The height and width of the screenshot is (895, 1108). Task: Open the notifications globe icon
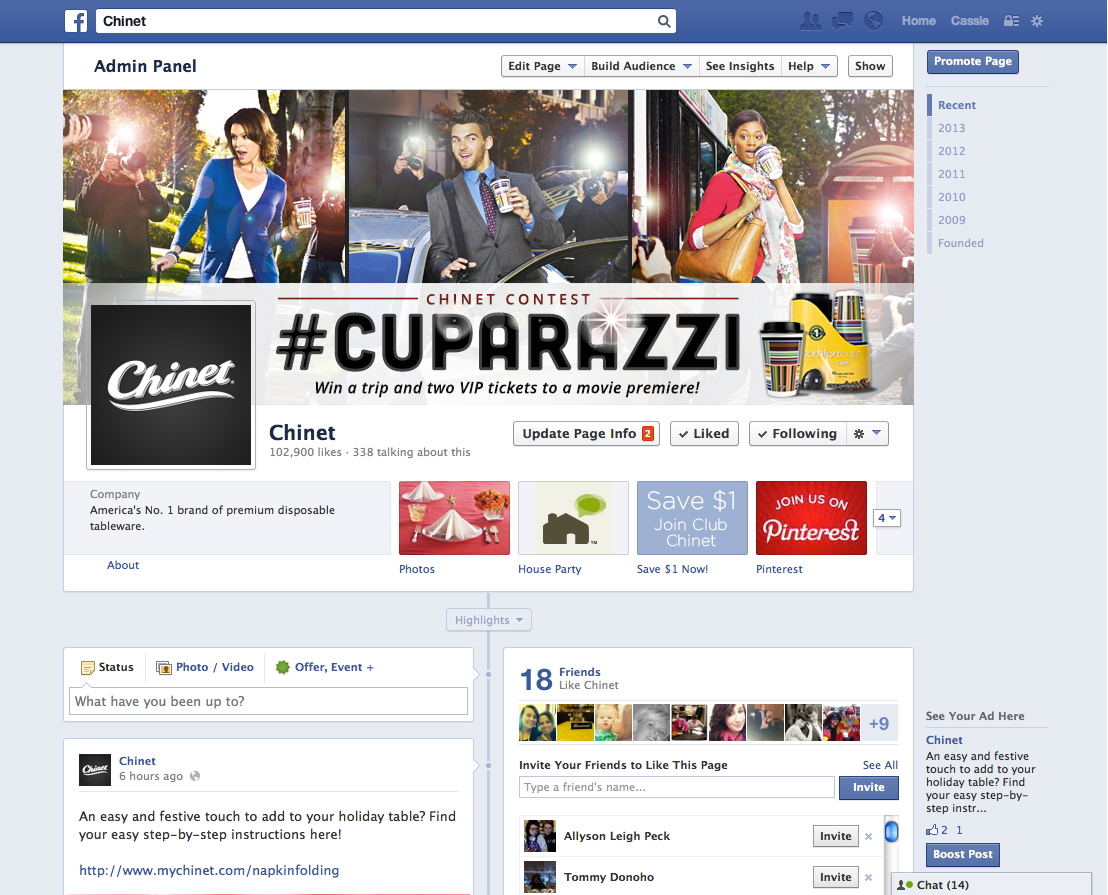(x=873, y=21)
